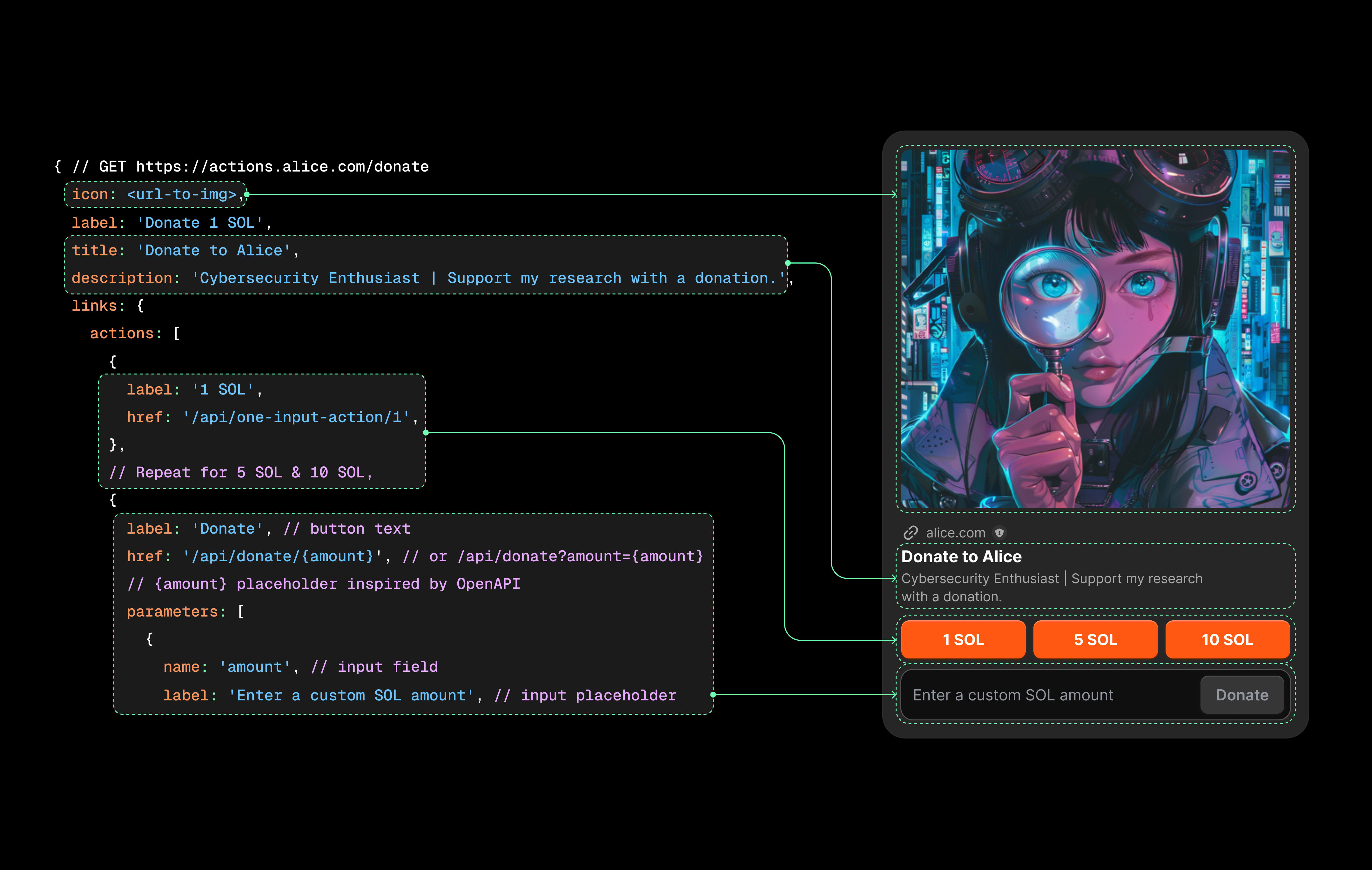Click the 'Repeat for 5 SOL & 10 SOL' comment
The width and height of the screenshot is (1372, 870).
(x=240, y=472)
